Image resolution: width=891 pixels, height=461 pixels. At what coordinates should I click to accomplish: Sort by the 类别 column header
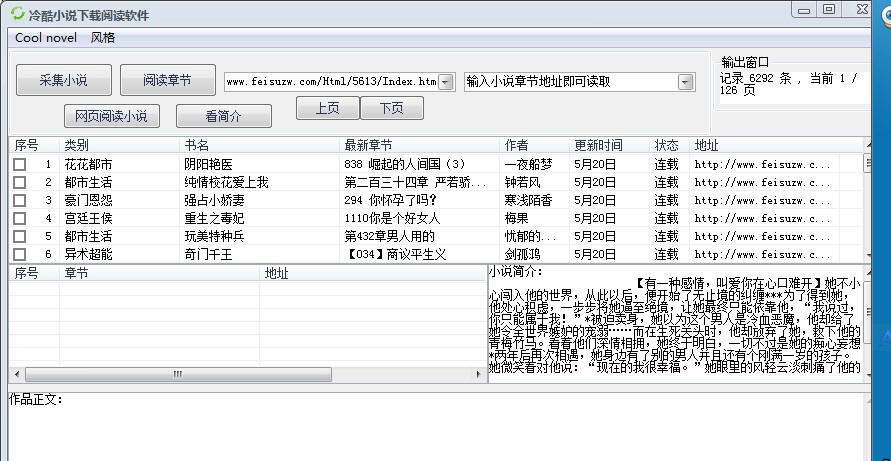click(x=119, y=146)
